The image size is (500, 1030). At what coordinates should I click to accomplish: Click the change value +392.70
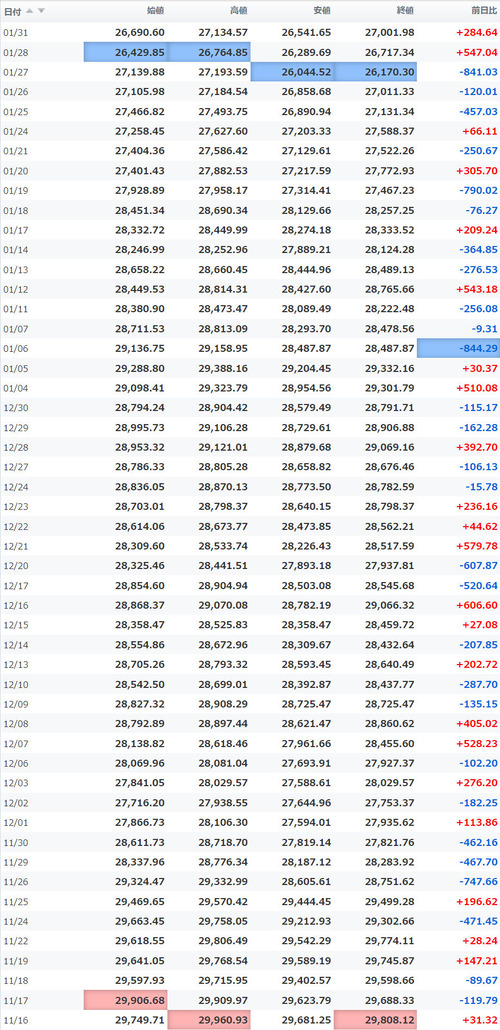476,447
